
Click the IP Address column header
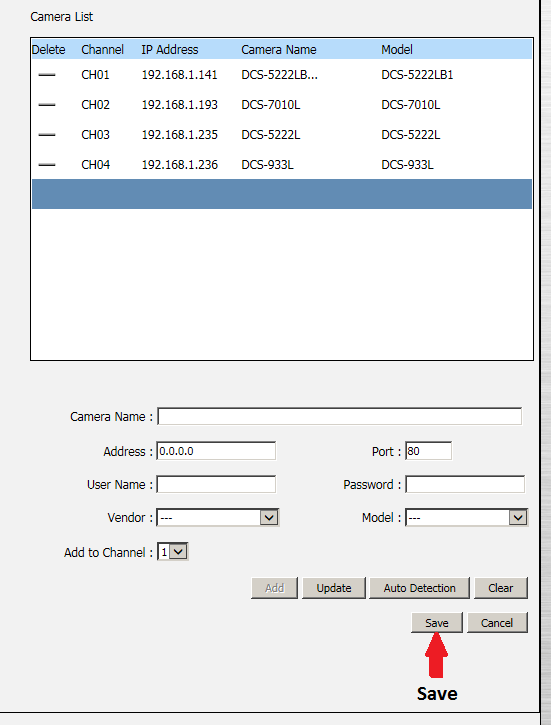170,49
